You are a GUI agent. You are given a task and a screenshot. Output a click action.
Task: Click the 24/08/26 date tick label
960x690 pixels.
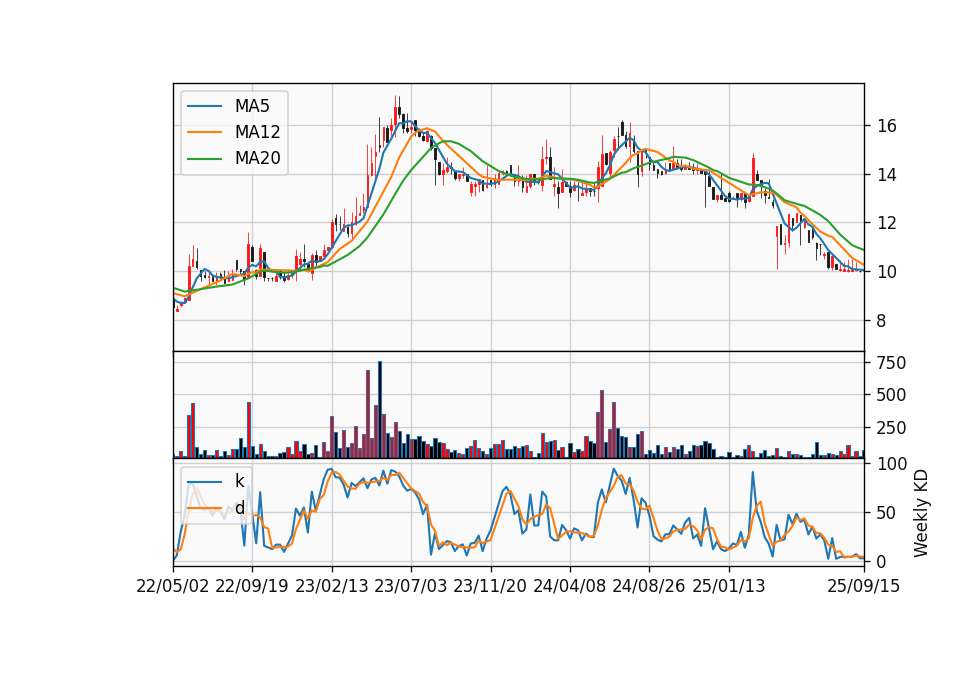click(649, 586)
